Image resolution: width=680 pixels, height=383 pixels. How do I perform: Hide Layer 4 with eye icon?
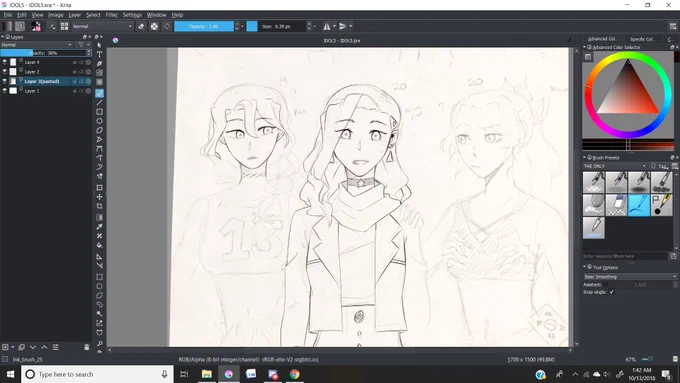[x=5, y=62]
